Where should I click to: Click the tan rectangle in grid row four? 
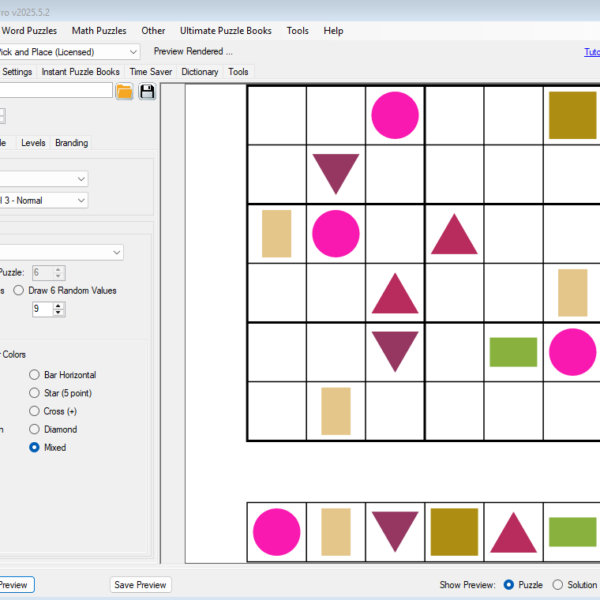tap(572, 293)
